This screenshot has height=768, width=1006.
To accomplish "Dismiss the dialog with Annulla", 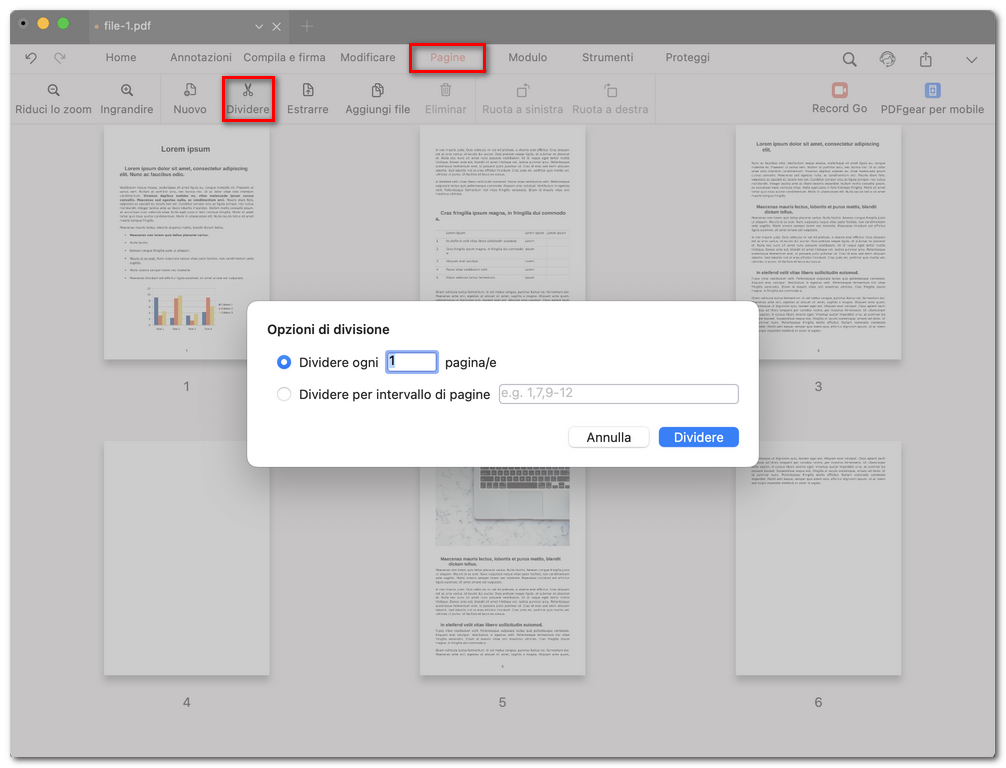I will [x=608, y=437].
